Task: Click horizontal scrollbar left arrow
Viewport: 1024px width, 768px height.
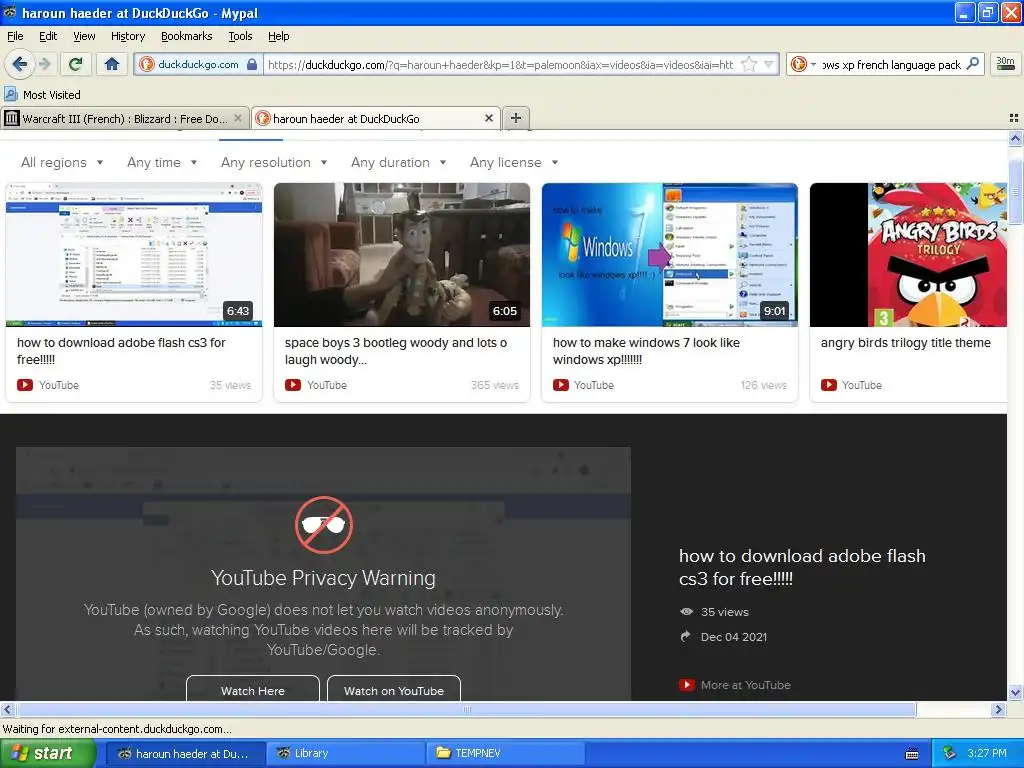Action: (x=7, y=709)
